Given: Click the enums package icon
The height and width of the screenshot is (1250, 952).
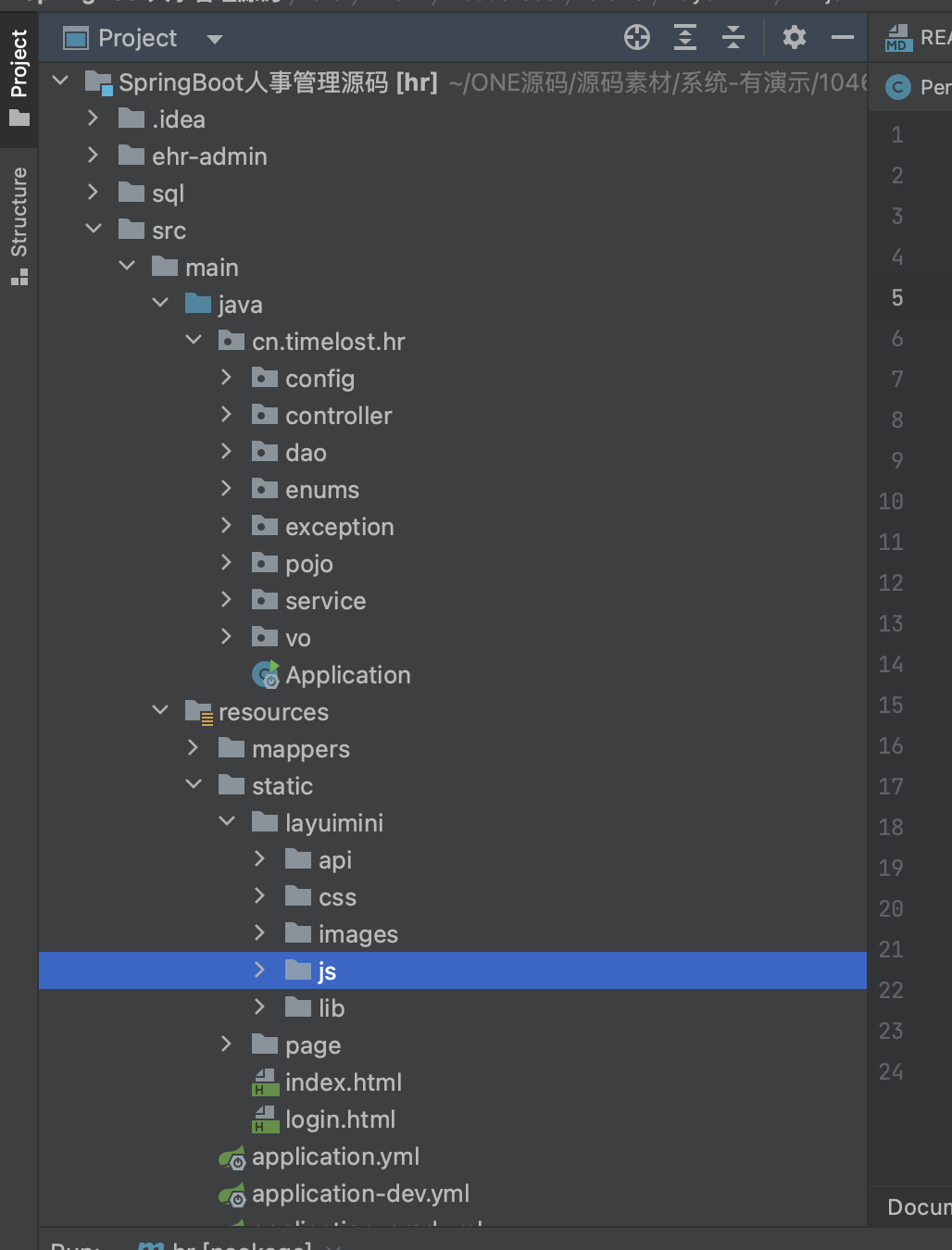Looking at the screenshot, I should tap(265, 489).
